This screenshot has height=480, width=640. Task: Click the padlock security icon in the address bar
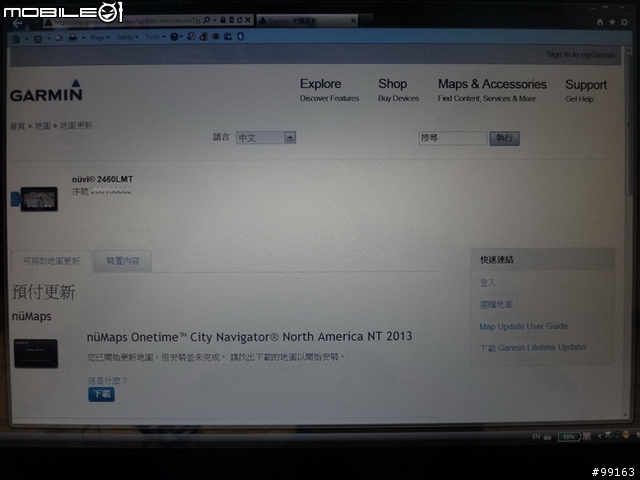point(223,20)
